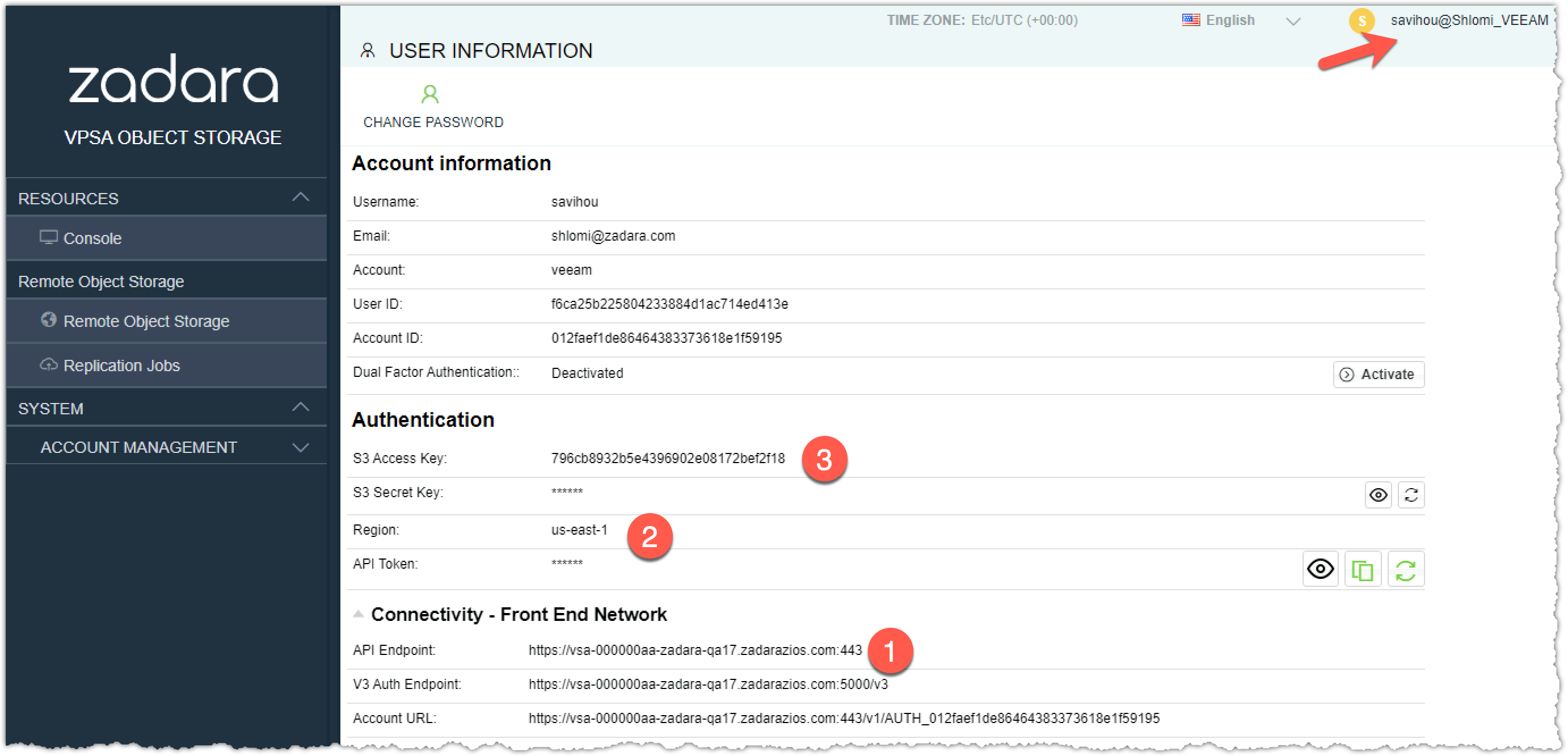Click the Account information heading
The height and width of the screenshot is (756, 1568).
click(451, 163)
